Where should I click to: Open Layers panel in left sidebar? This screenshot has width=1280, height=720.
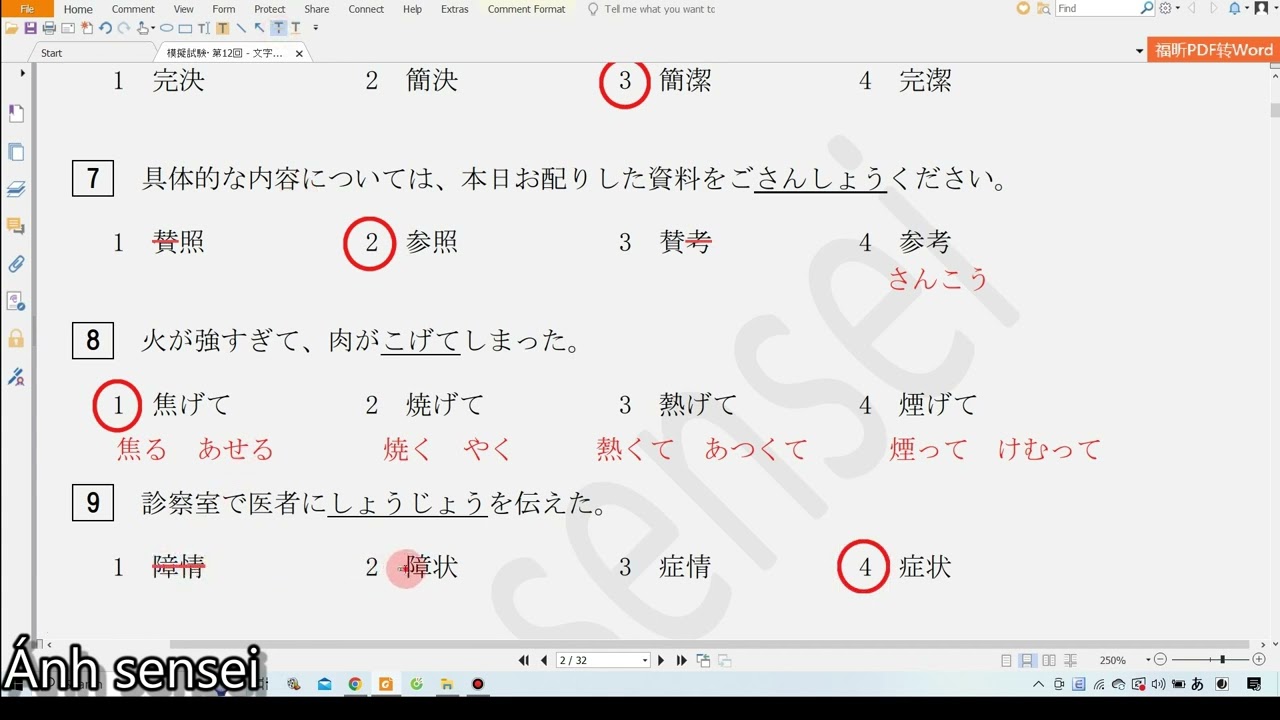click(16, 189)
